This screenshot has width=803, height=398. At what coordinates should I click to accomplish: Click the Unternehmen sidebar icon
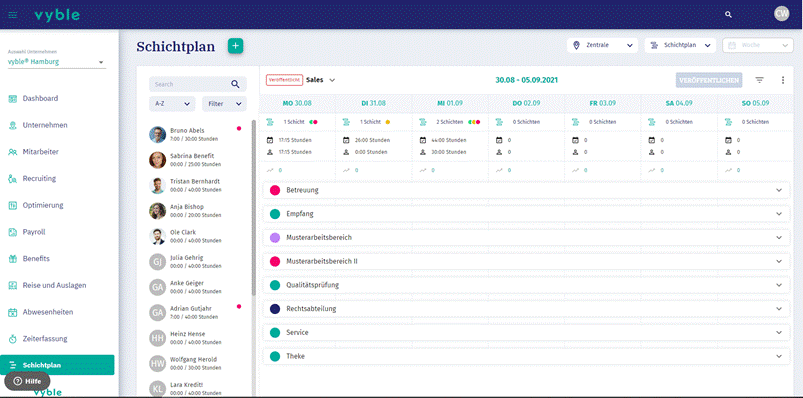(x=13, y=125)
